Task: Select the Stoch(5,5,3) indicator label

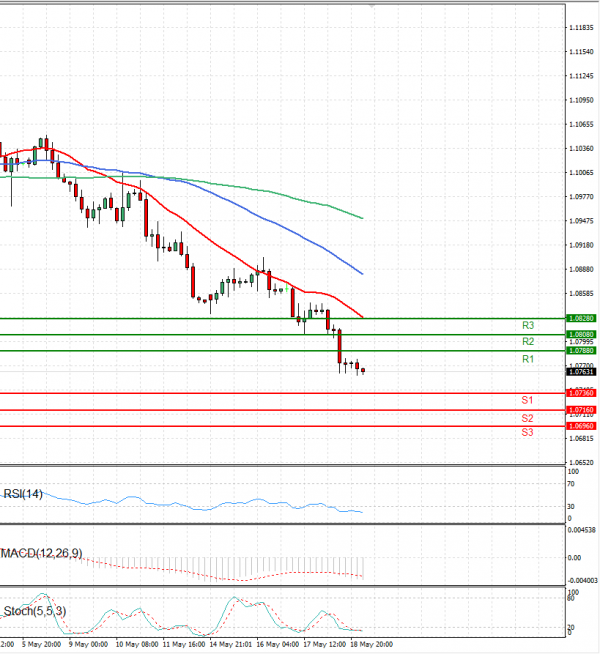Action: (x=35, y=611)
